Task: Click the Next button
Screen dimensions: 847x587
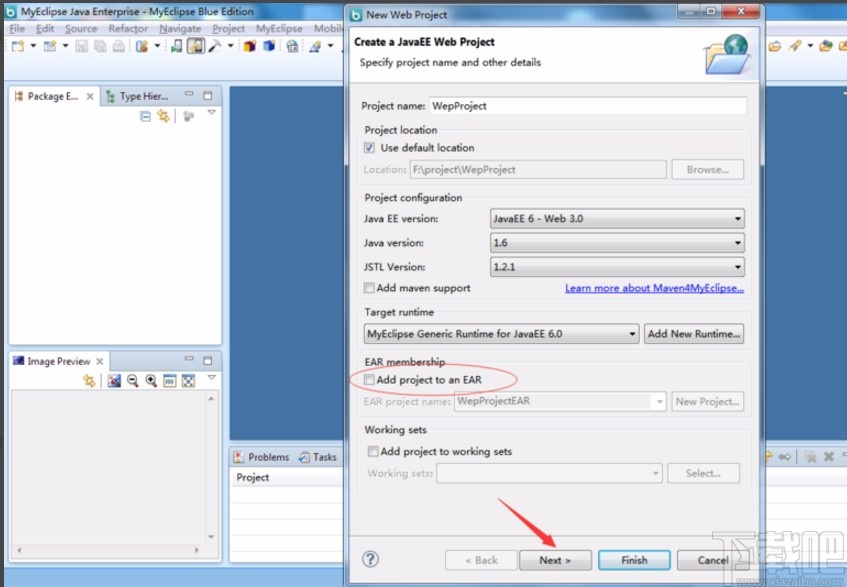Action: [x=555, y=560]
